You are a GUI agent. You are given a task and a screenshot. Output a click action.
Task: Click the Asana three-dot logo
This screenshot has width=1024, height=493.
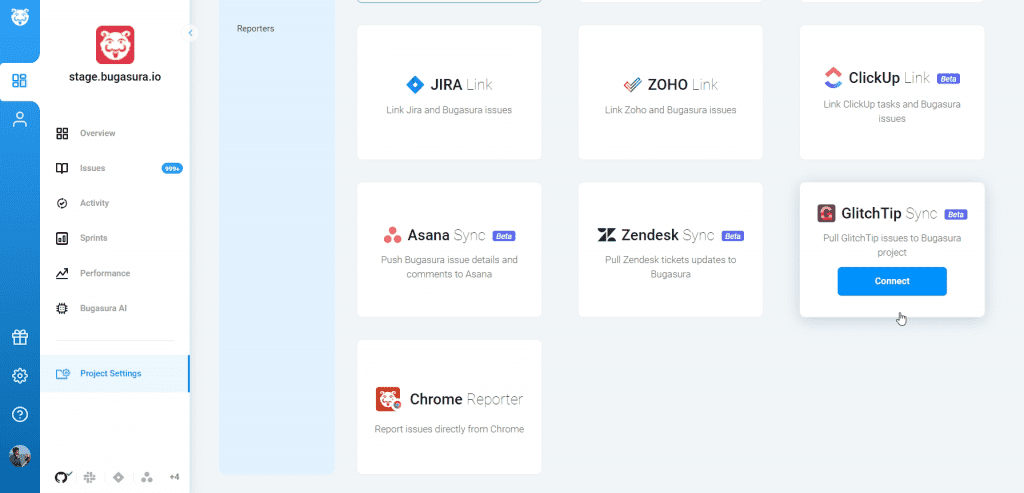pos(392,235)
